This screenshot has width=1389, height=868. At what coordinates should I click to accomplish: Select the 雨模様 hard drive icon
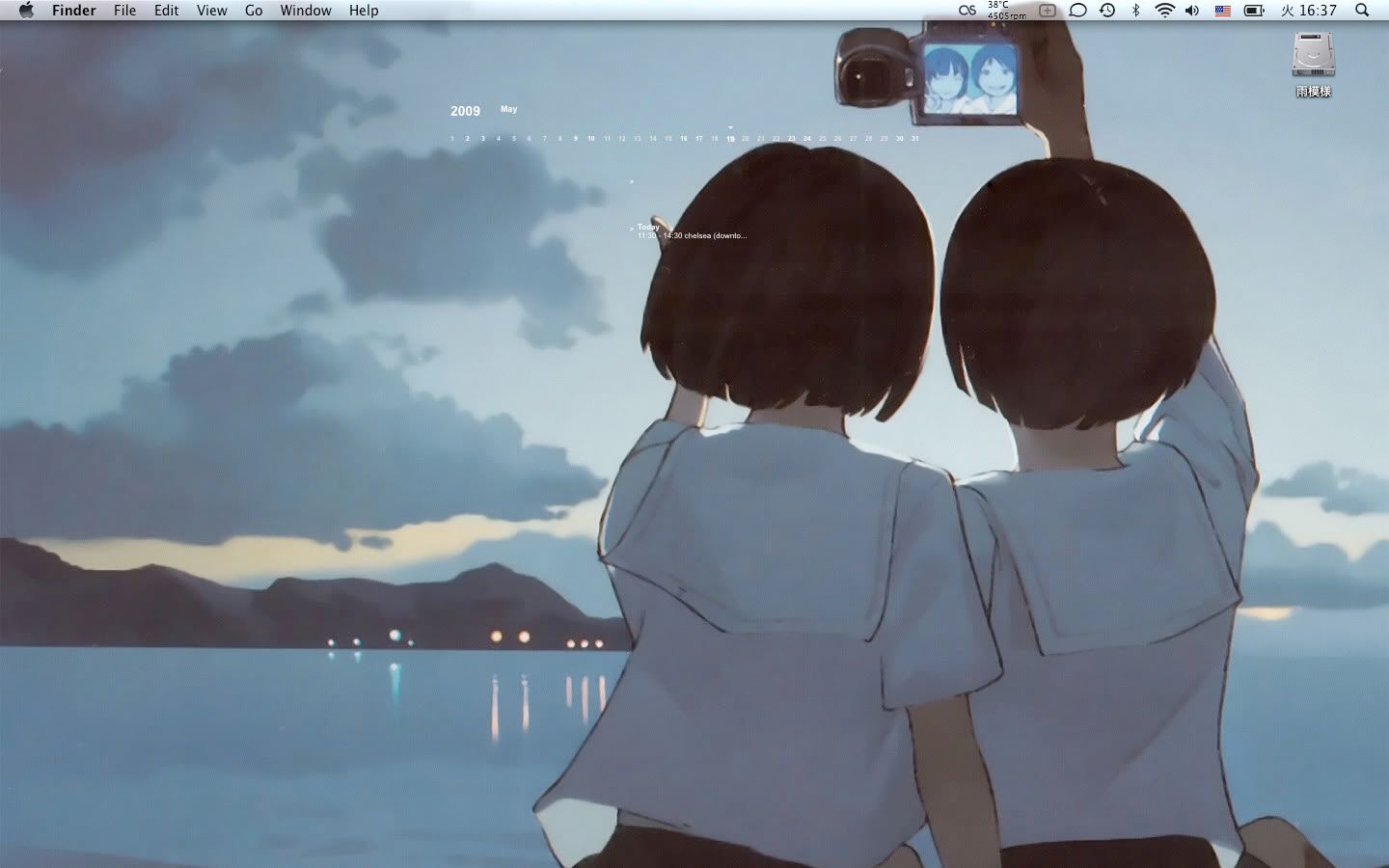(x=1313, y=55)
